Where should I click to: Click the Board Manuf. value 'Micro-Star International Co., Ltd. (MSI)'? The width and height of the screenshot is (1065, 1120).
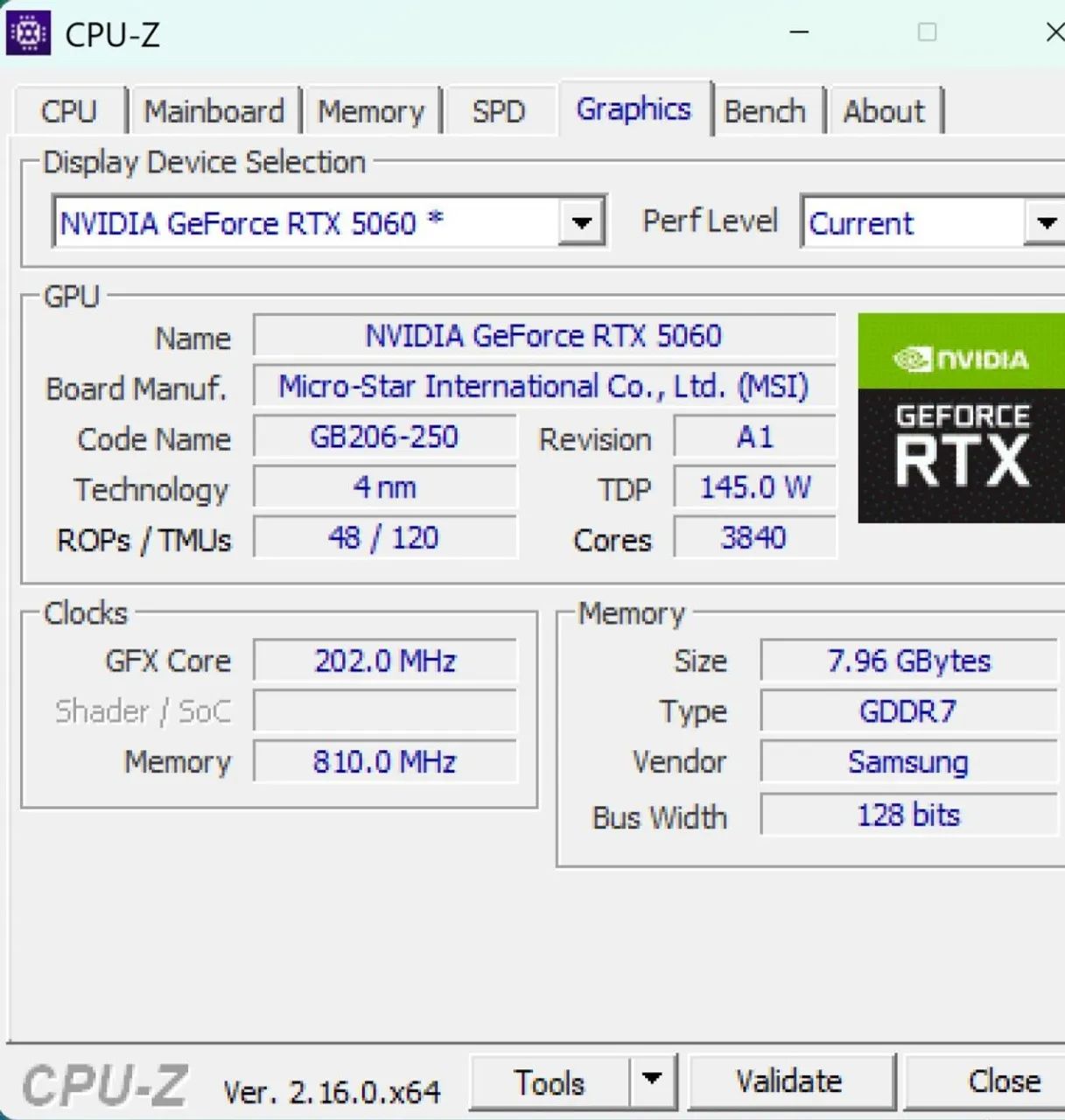click(544, 386)
